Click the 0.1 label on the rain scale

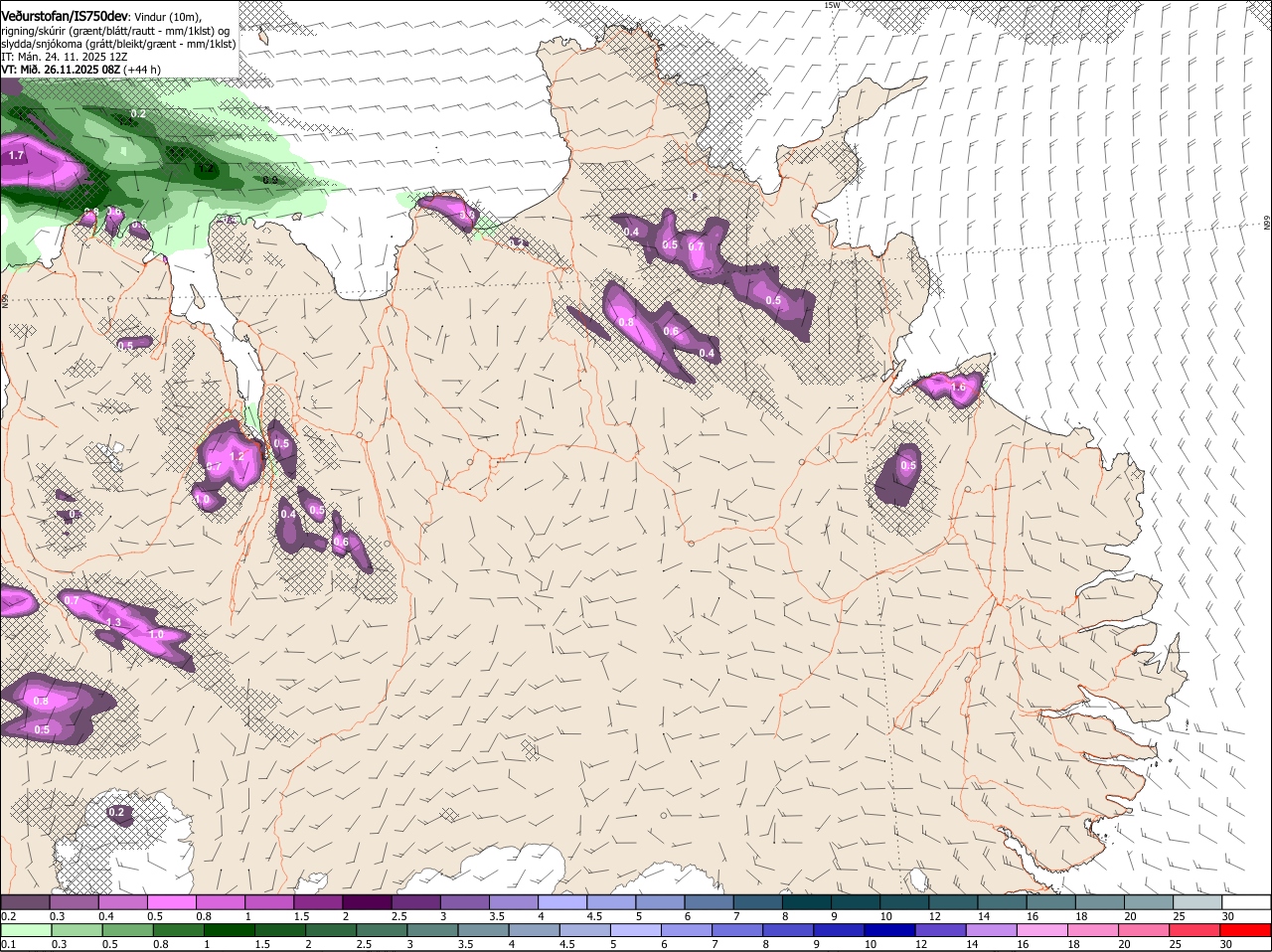point(8,944)
